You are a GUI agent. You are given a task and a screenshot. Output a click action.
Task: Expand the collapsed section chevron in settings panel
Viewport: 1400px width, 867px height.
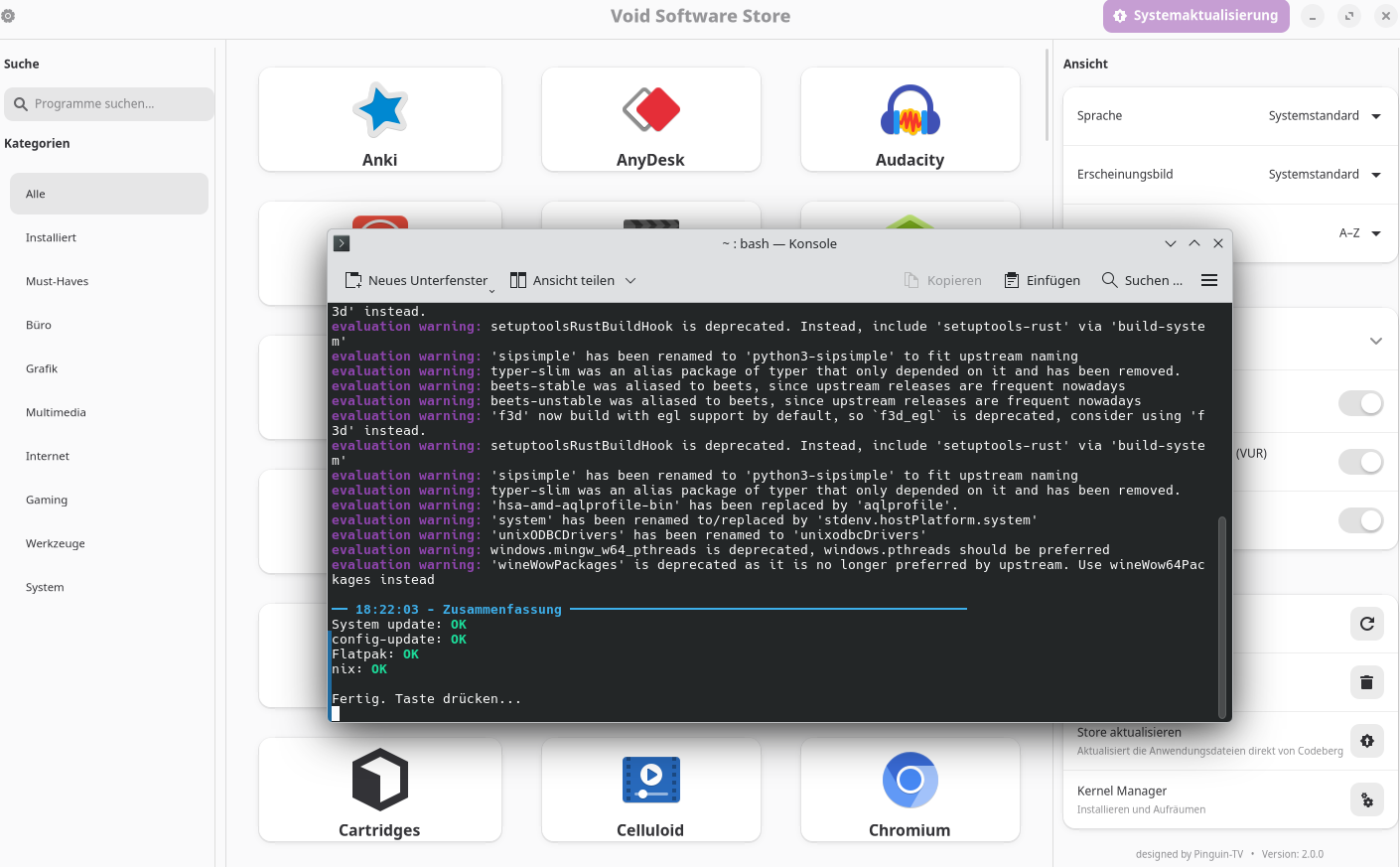pos(1376,341)
